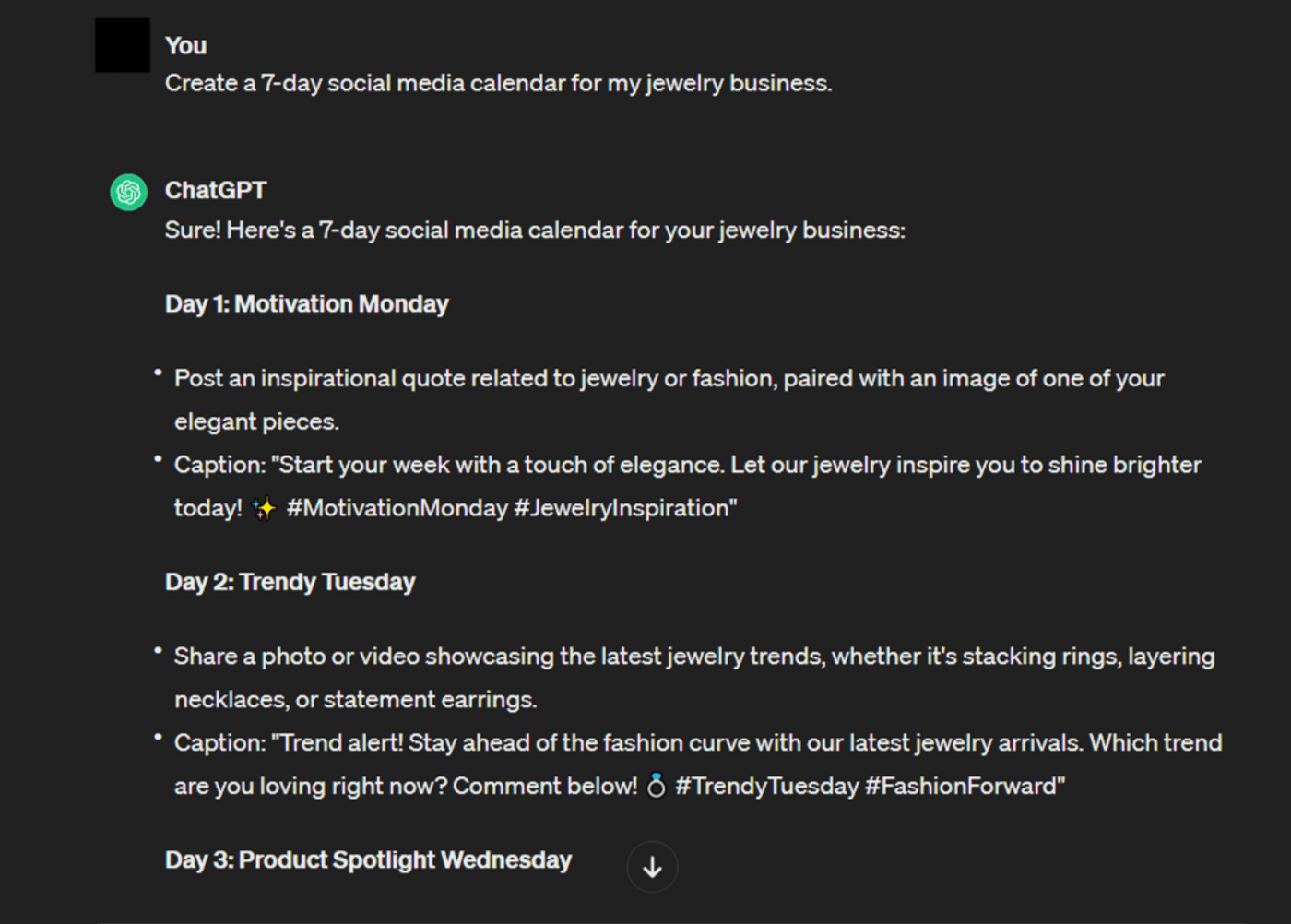This screenshot has height=924, width=1291.
Task: Click the green circle around the ChatGPT logo
Action: pyautogui.click(x=127, y=192)
